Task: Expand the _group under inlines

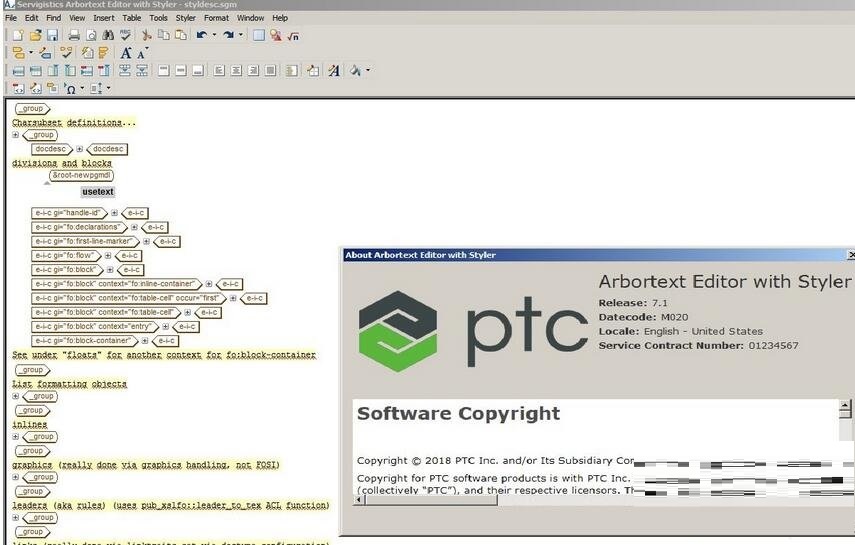Action: point(16,436)
